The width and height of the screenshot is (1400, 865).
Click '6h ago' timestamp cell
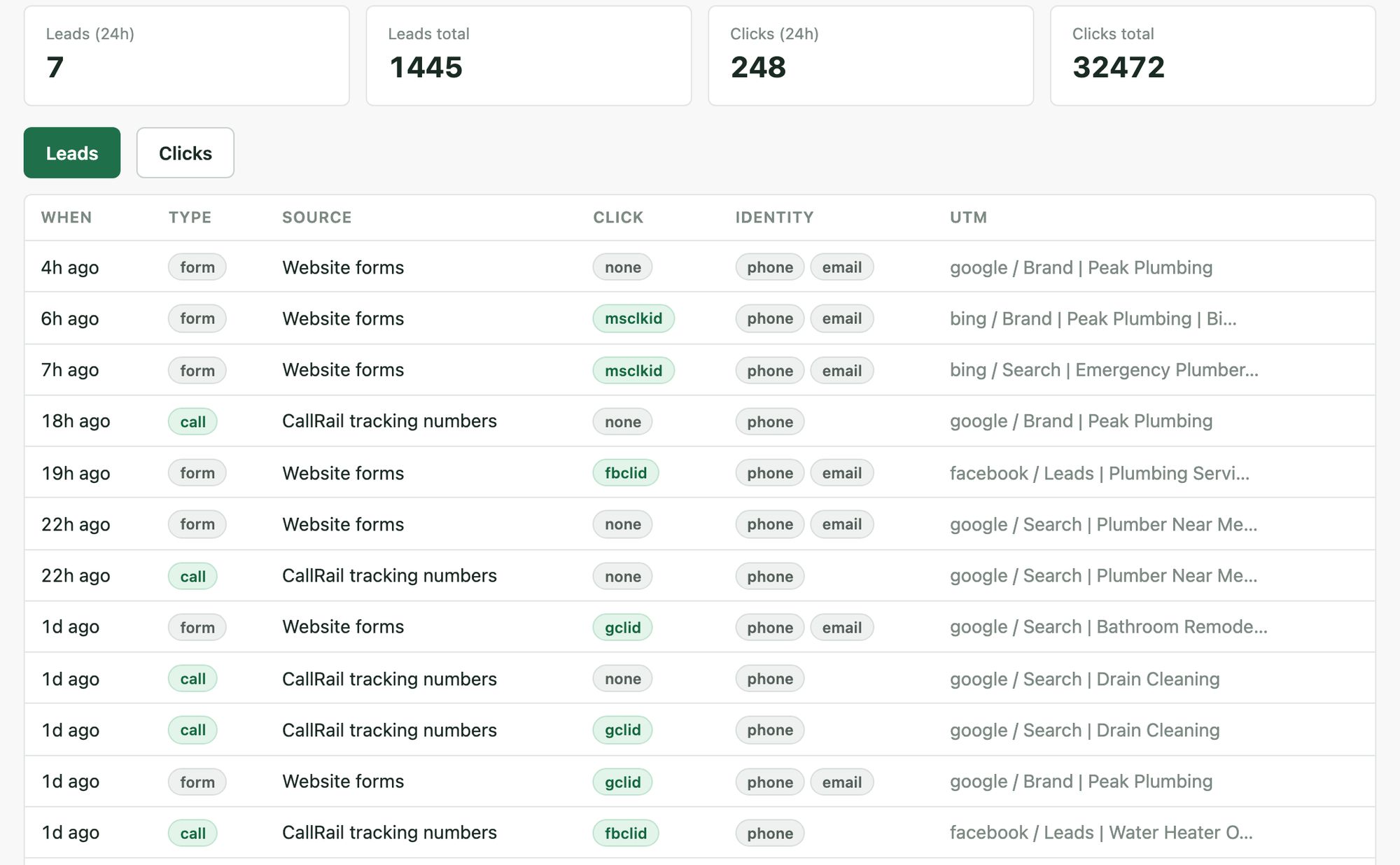(x=70, y=318)
